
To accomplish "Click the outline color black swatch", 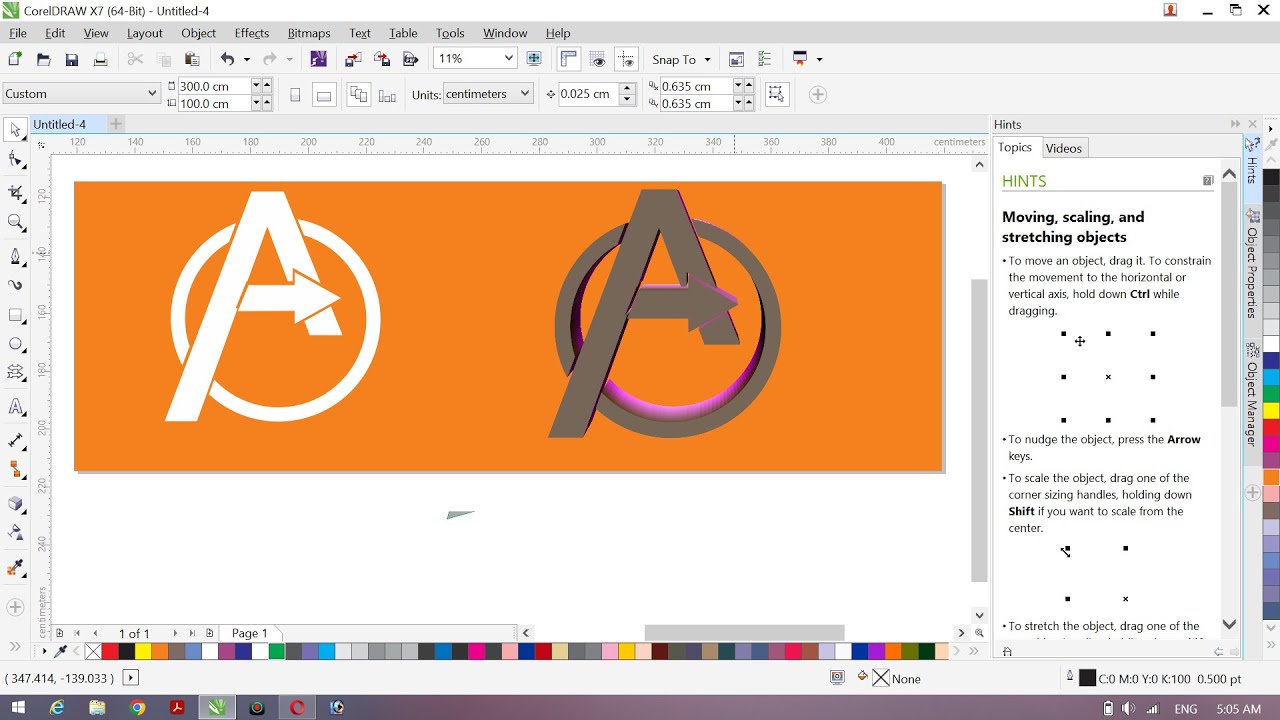I will coord(1087,678).
